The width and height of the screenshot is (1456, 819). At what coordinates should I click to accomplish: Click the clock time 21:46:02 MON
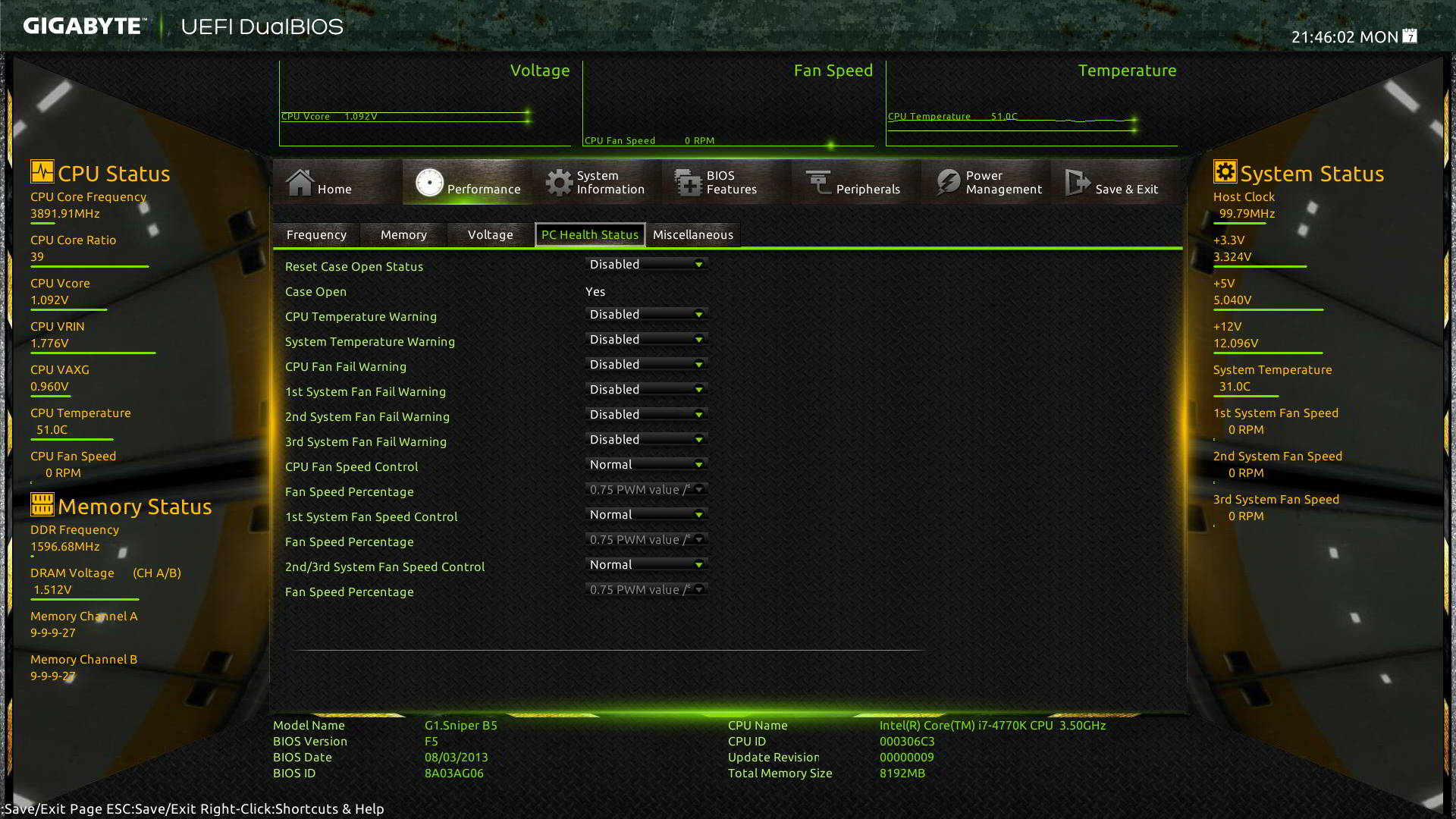coord(1345,36)
